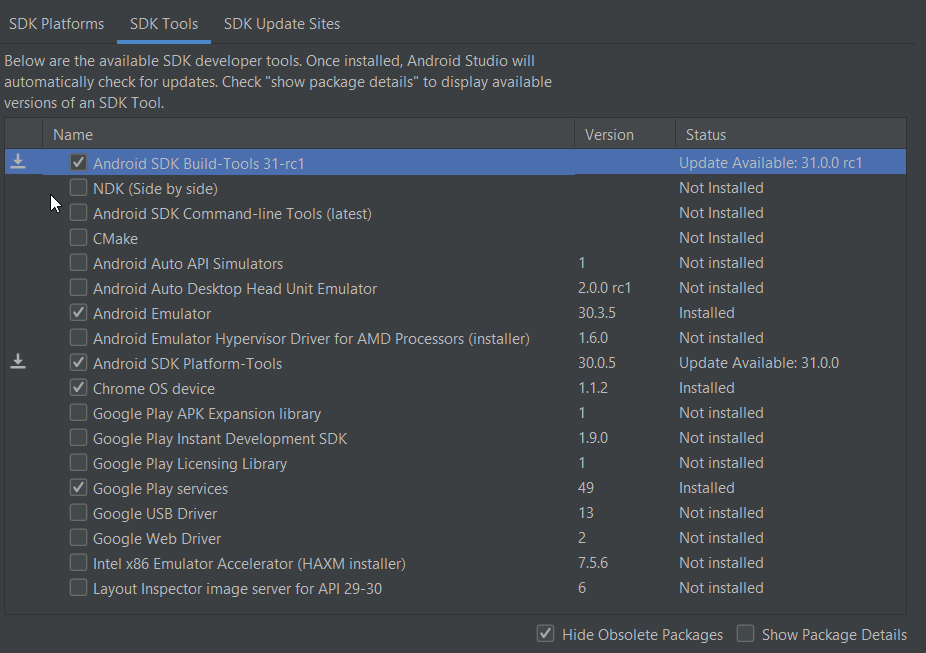This screenshot has width=926, height=653.
Task: Enable Show Package Details checkbox
Action: [x=746, y=633]
